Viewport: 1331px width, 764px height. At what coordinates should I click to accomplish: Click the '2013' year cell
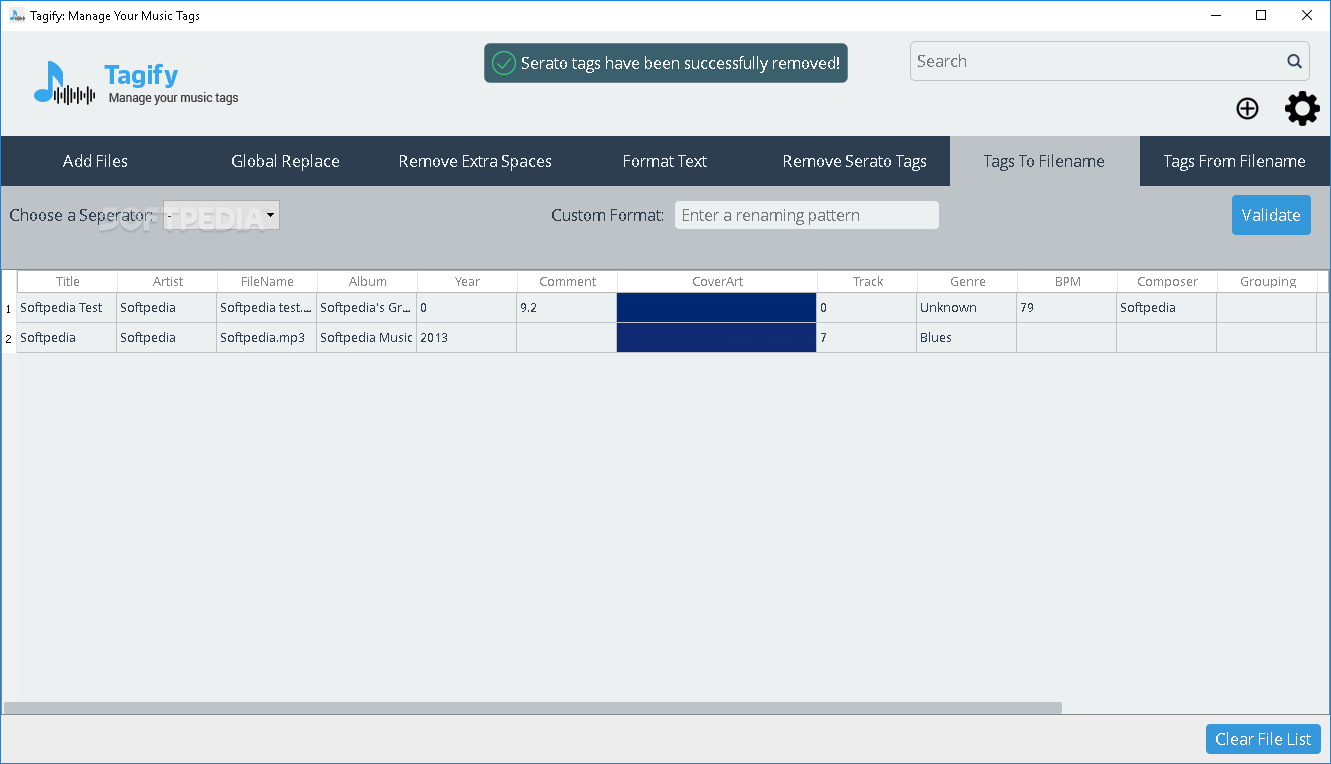tap(467, 338)
